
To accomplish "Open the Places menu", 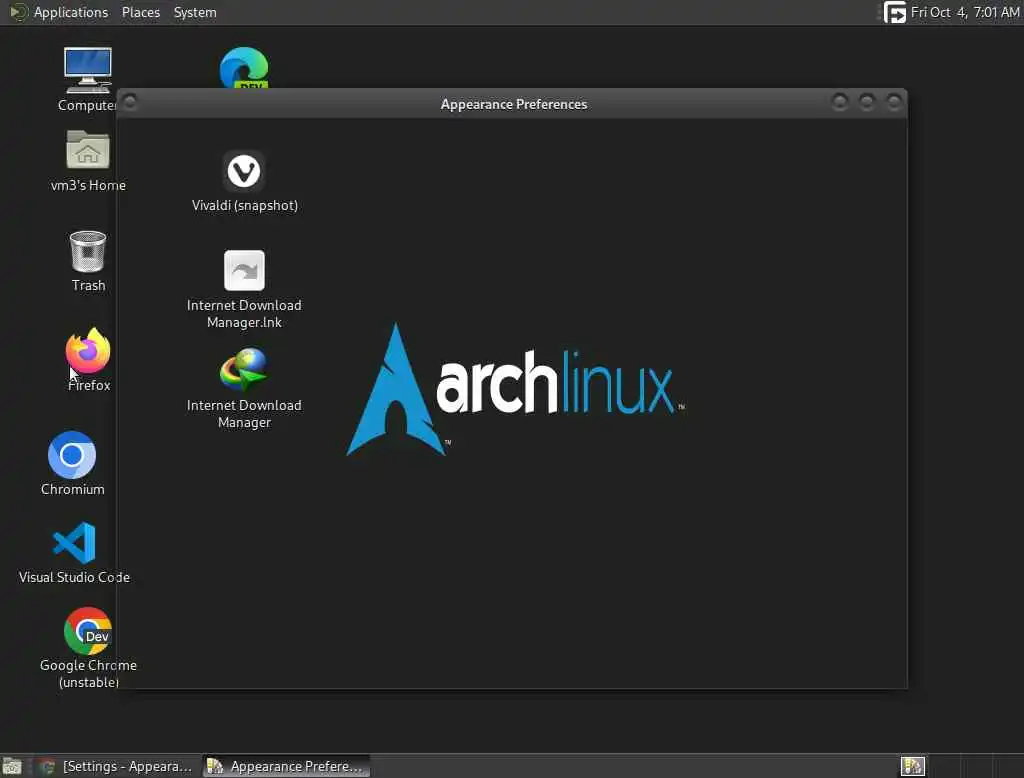I will [141, 12].
